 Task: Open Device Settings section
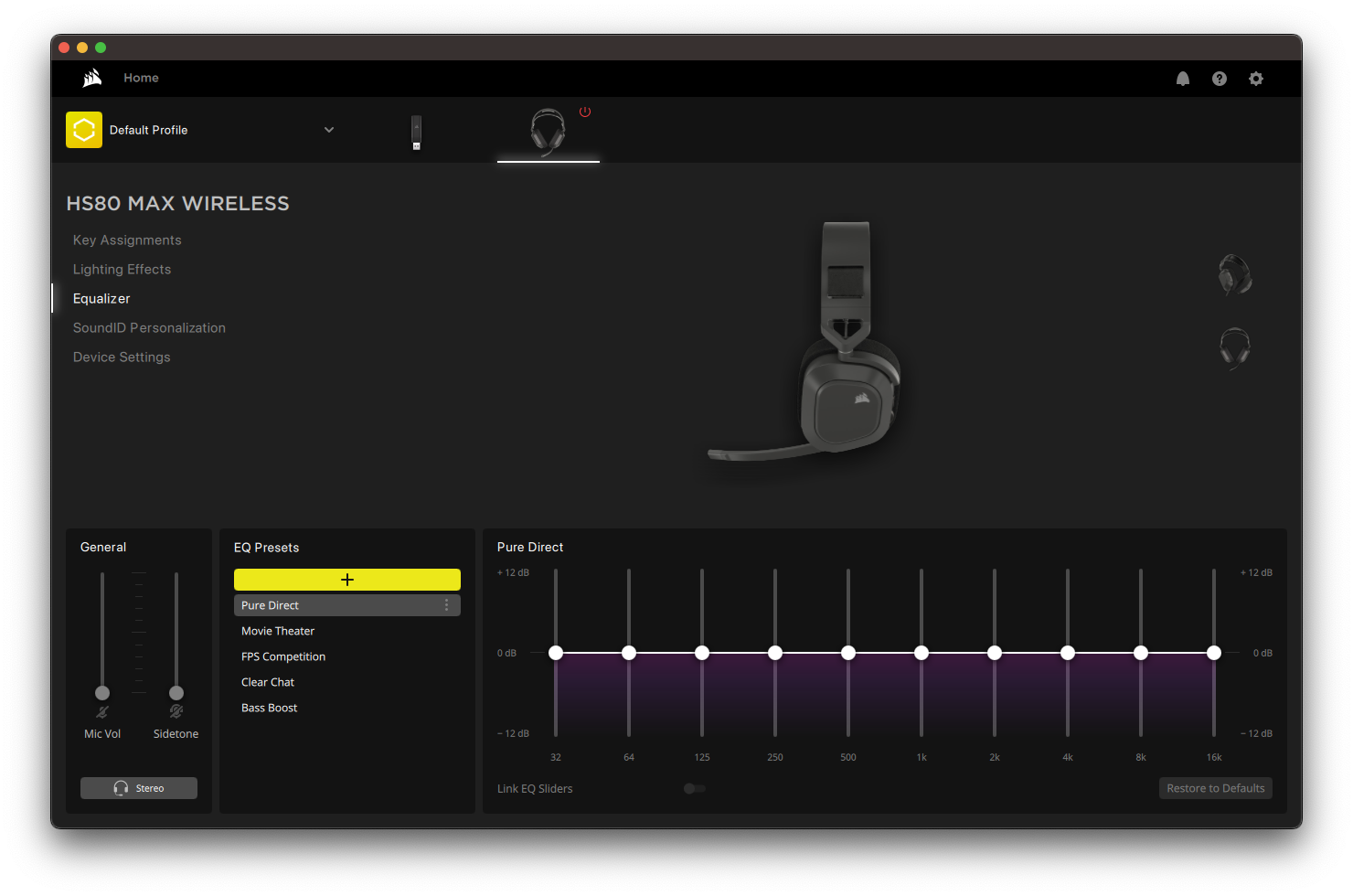[x=122, y=357]
